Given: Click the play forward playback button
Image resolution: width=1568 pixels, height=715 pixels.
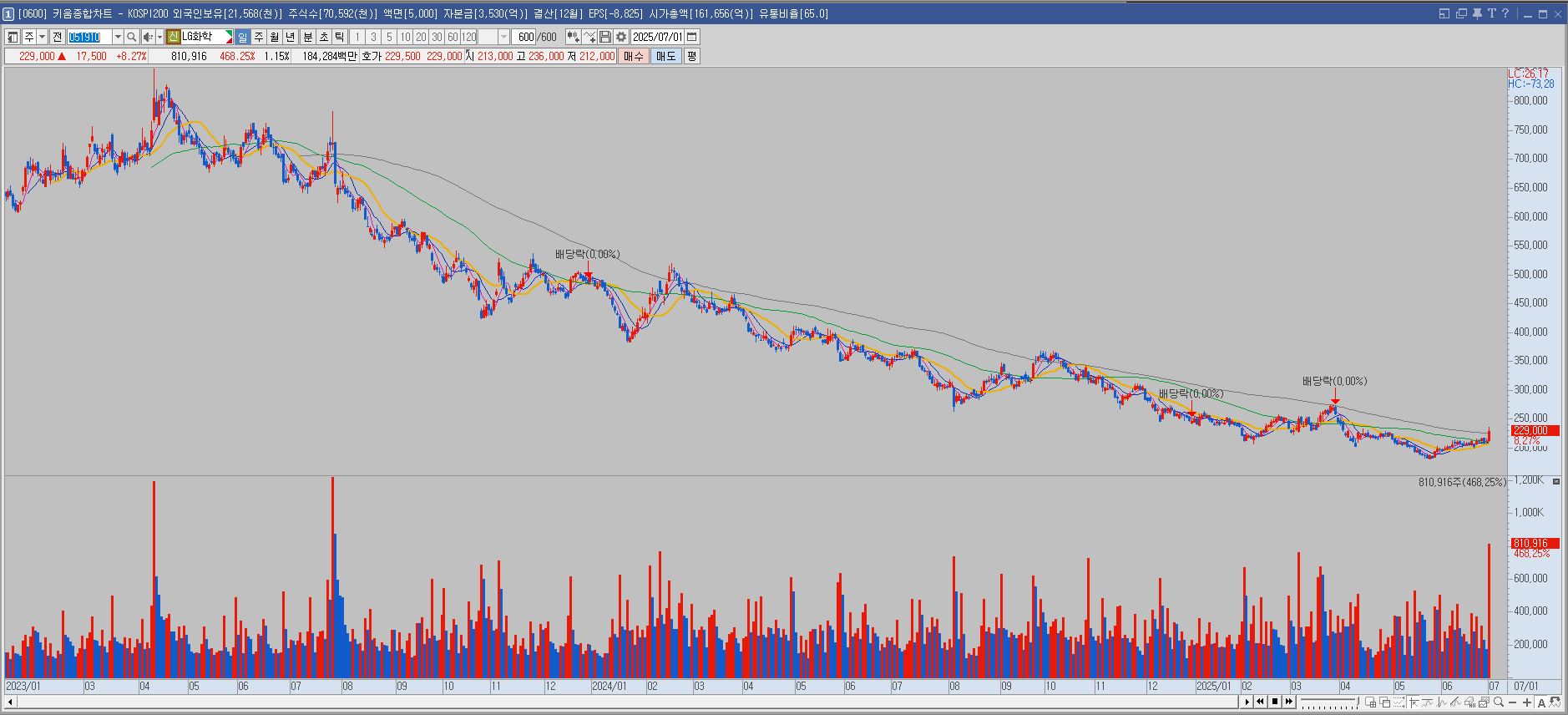Looking at the screenshot, I should [1247, 702].
